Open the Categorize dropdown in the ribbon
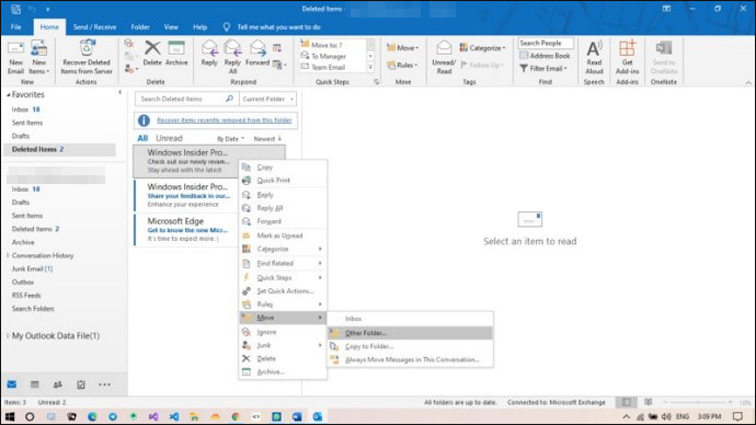The height and width of the screenshot is (425, 756). [x=483, y=48]
